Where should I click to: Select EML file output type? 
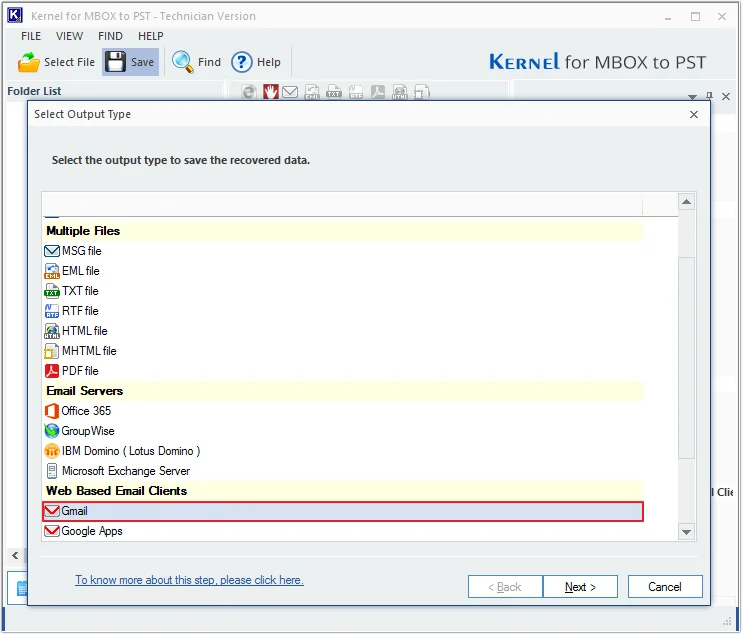(x=343, y=271)
